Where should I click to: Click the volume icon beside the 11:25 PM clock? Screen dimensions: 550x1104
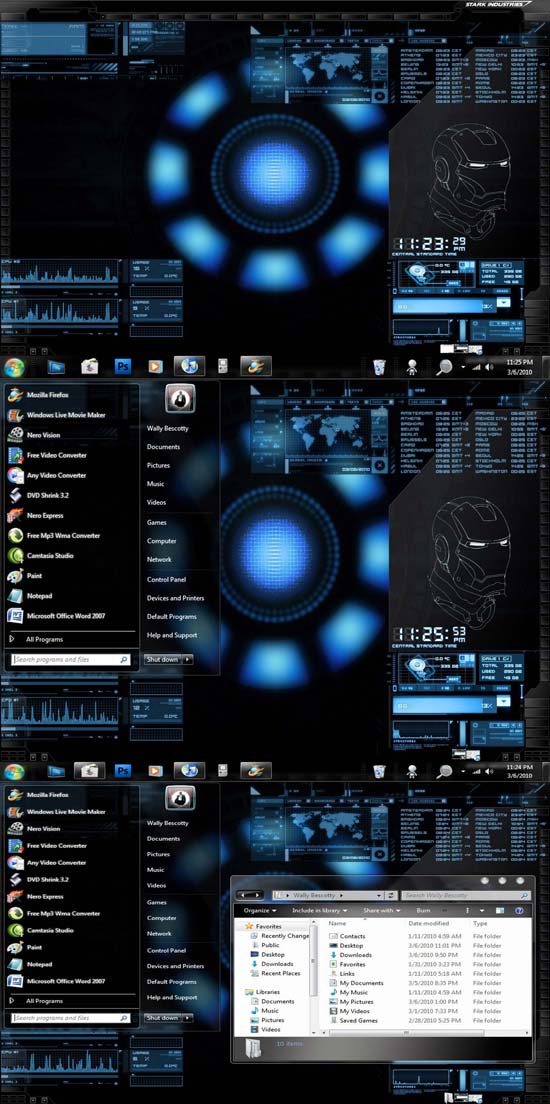click(488, 367)
